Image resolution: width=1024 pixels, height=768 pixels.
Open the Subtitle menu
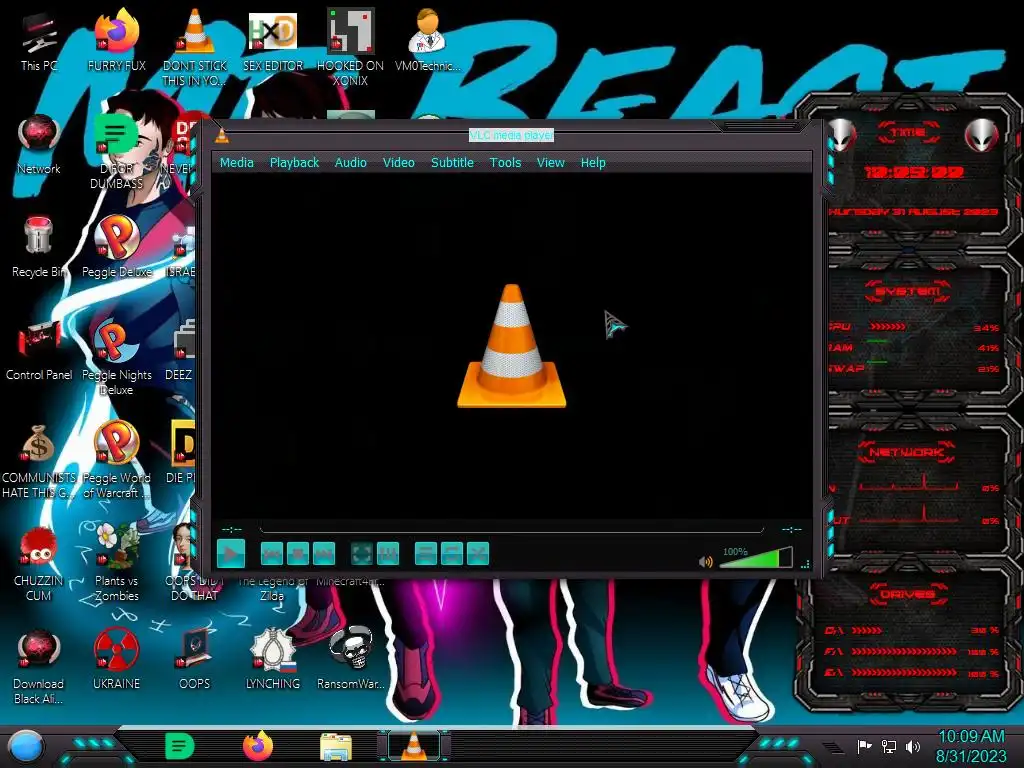click(x=452, y=163)
